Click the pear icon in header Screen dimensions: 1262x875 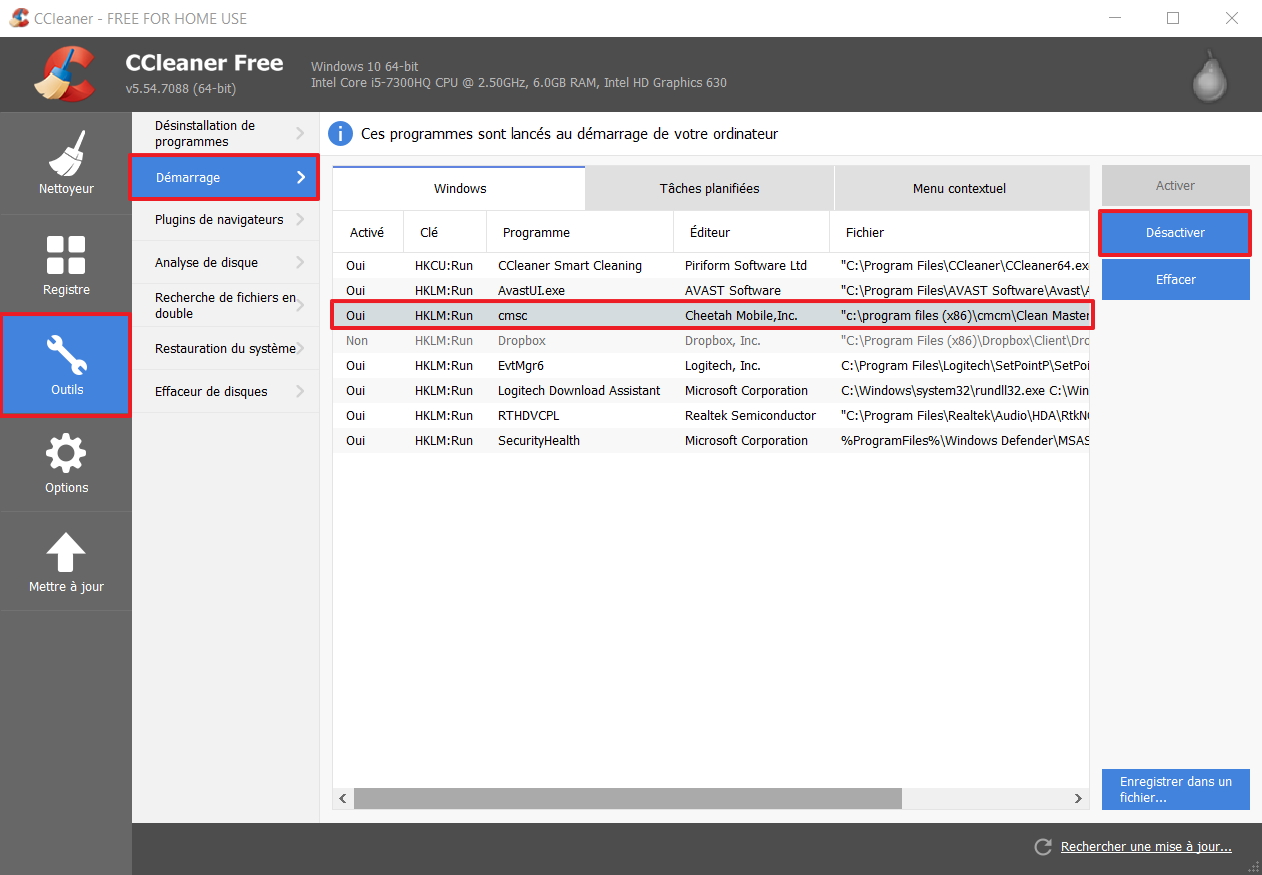(1212, 75)
